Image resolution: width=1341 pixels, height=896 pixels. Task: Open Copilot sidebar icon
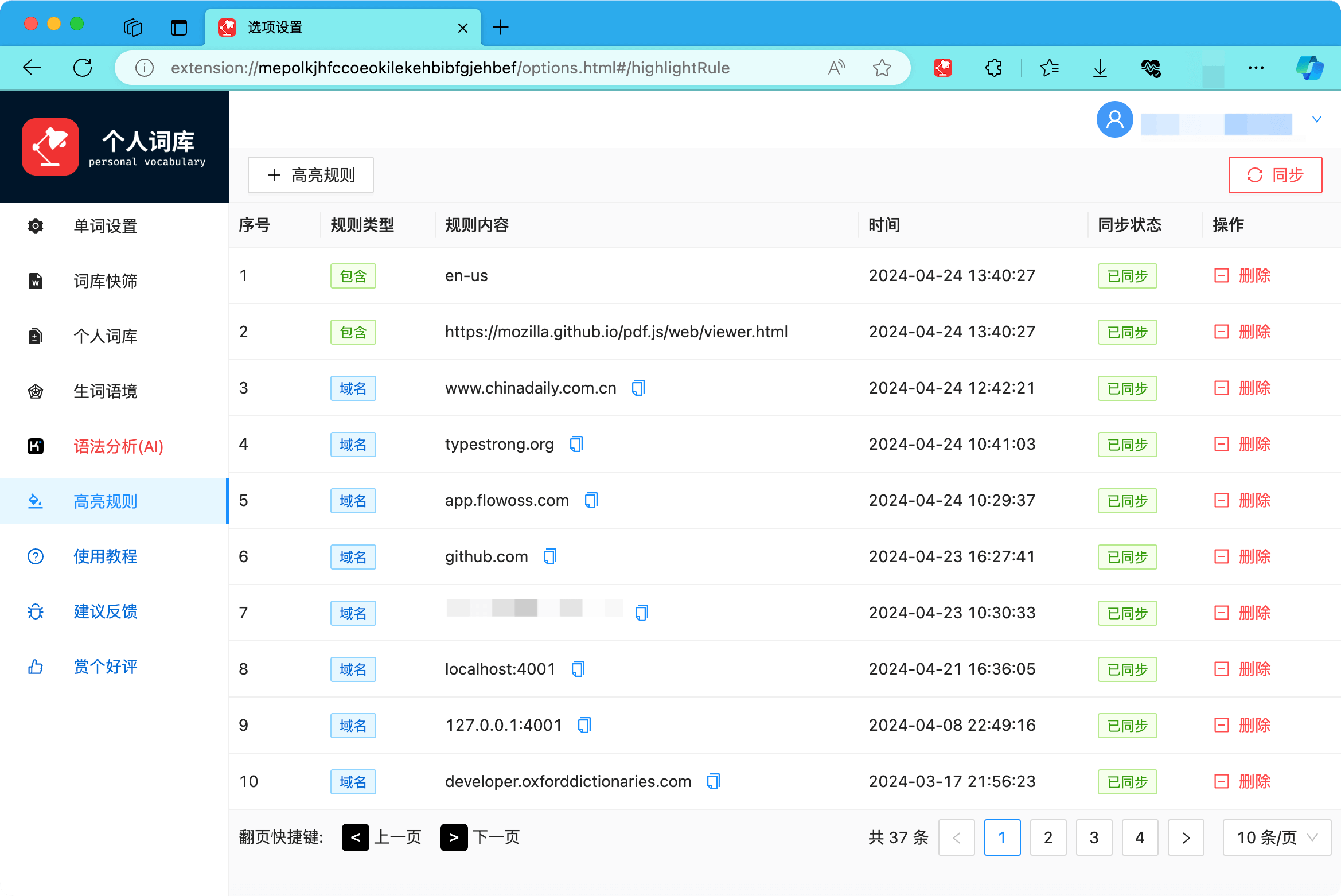point(1309,68)
